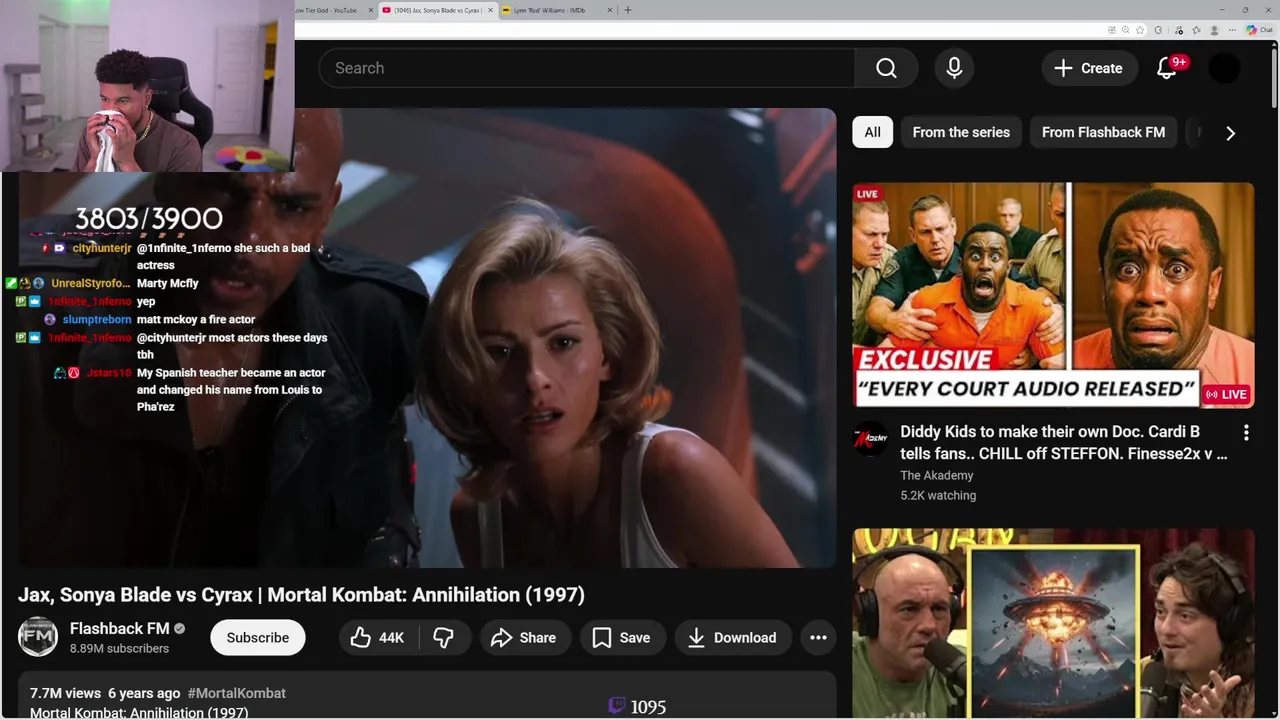Click chat username cityhunterjr
This screenshot has width=1280, height=720.
[102, 248]
